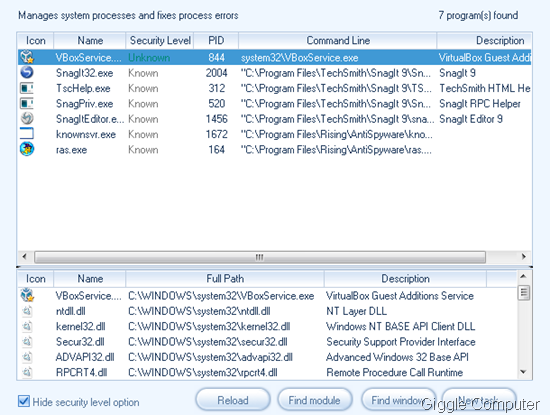Image resolution: width=550 pixels, height=415 pixels.
Task: Select the SnagIt32.exe process name
Action: tap(85, 73)
